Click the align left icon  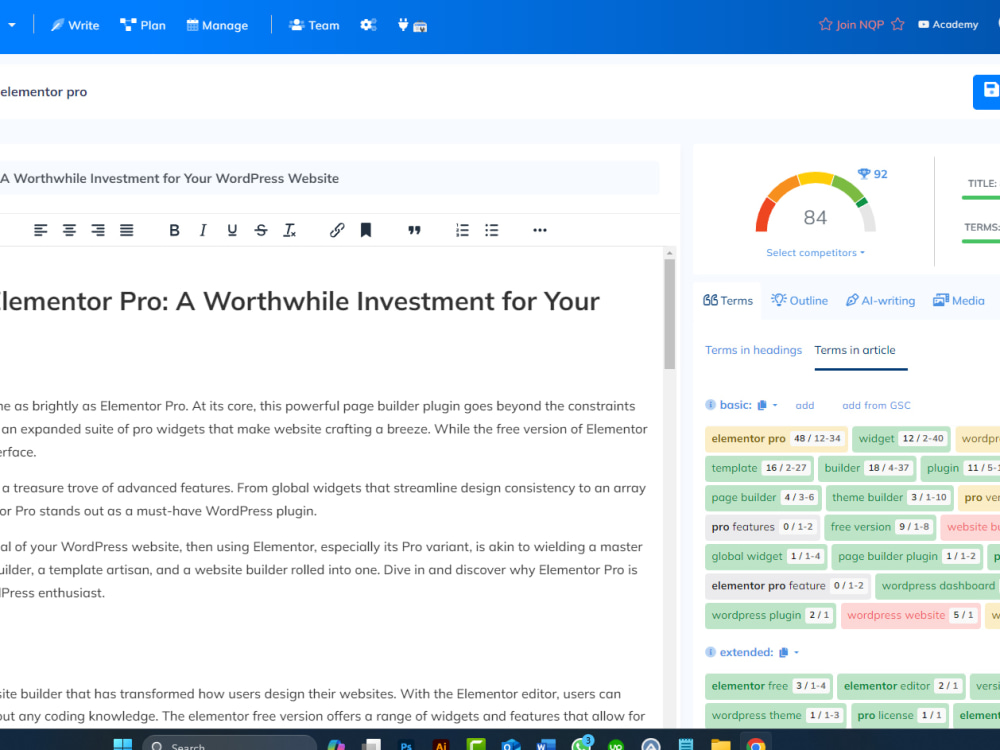[x=40, y=230]
